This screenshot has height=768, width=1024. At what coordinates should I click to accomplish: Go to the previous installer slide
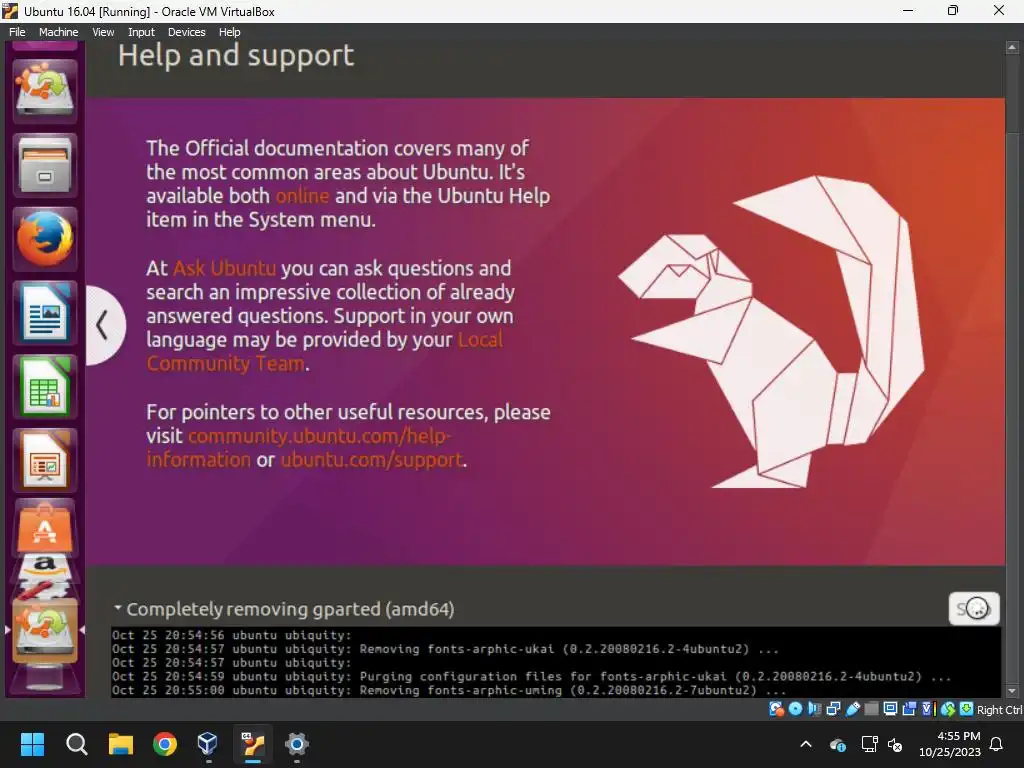(103, 325)
